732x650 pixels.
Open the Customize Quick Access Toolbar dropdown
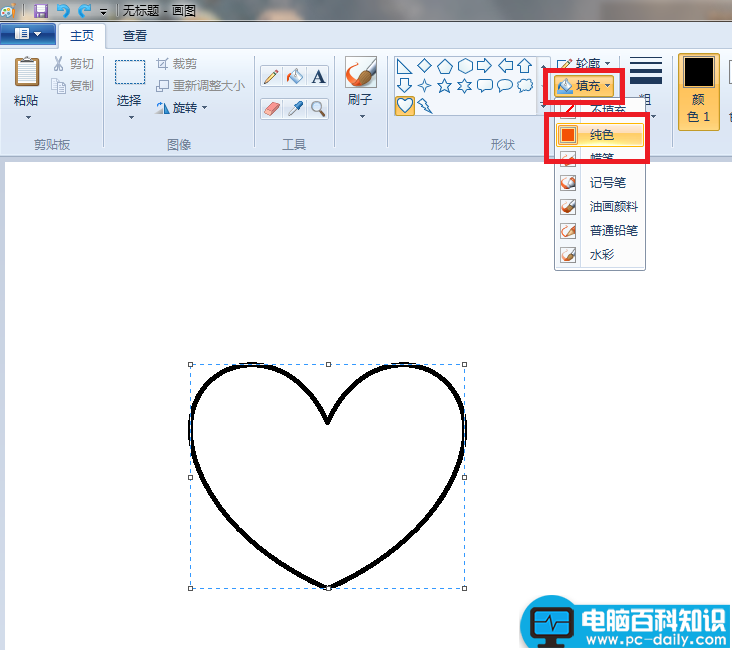tap(104, 11)
